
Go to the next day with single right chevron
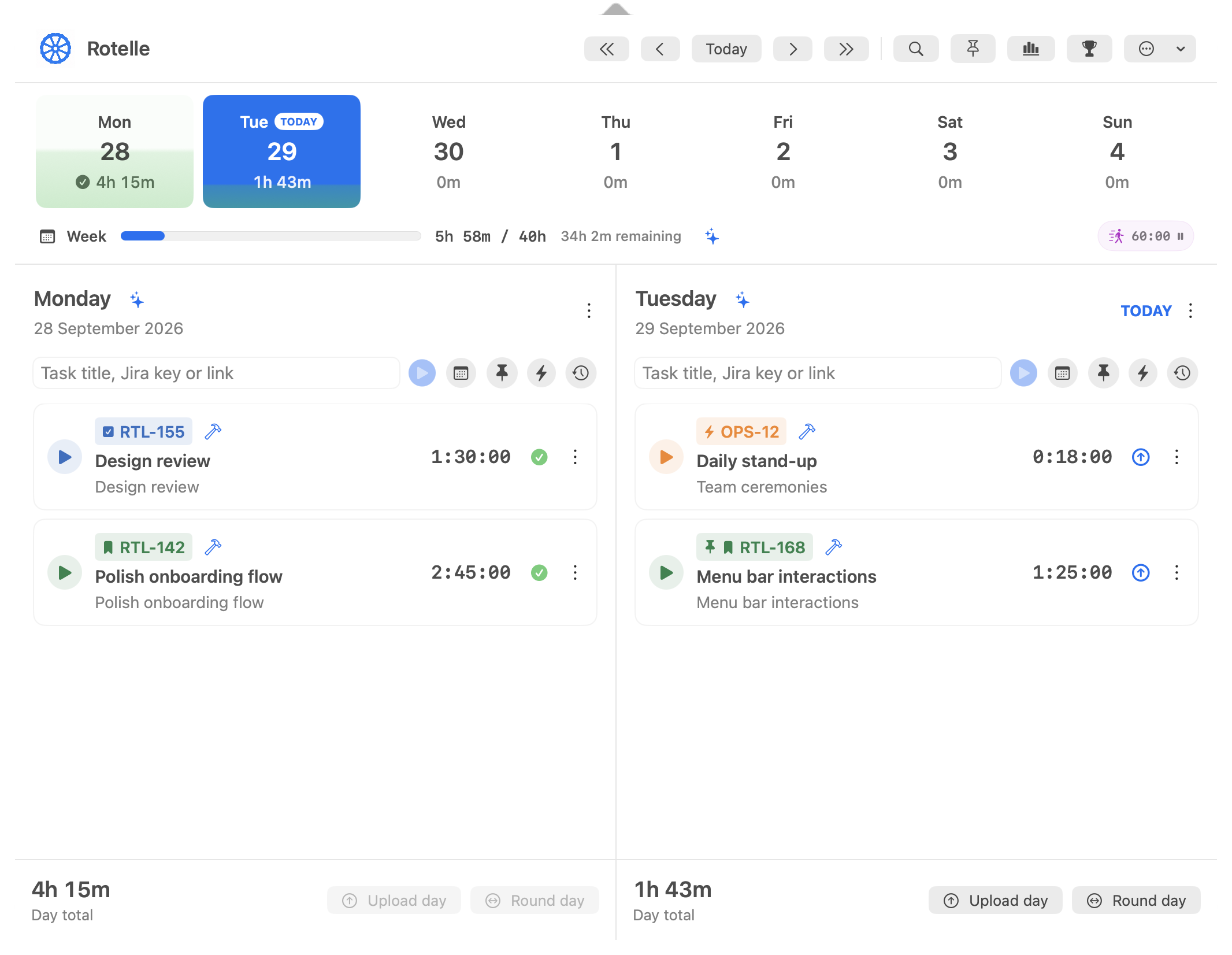click(x=792, y=49)
